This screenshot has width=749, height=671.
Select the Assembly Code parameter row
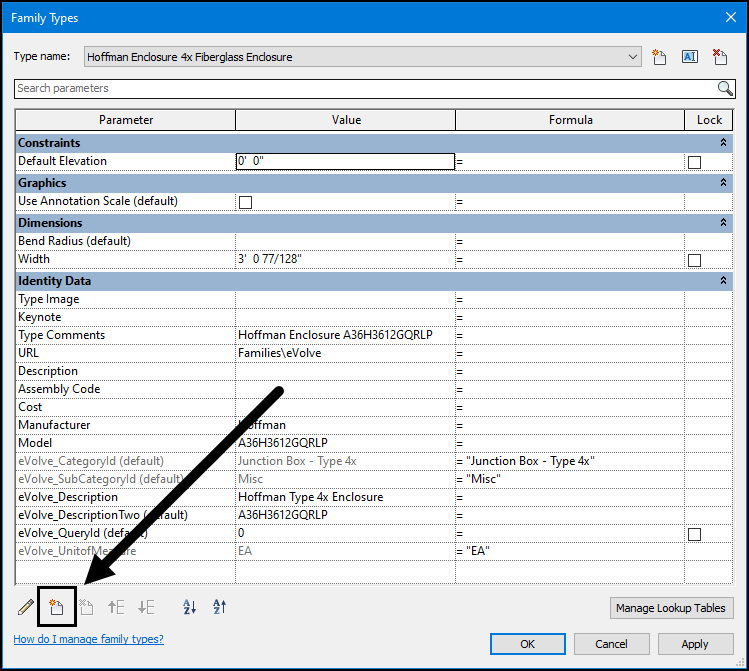[126, 389]
